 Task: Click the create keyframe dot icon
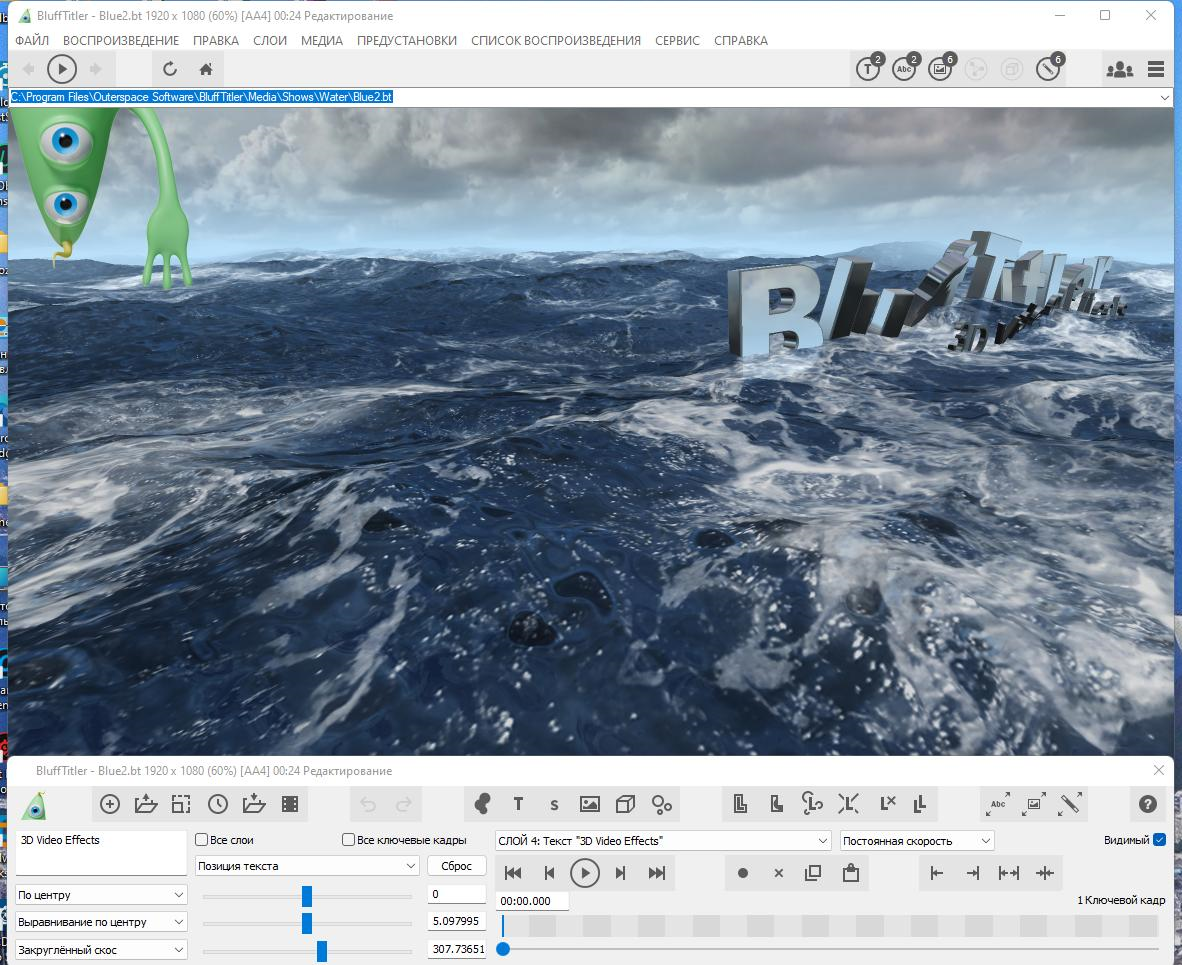(x=743, y=873)
